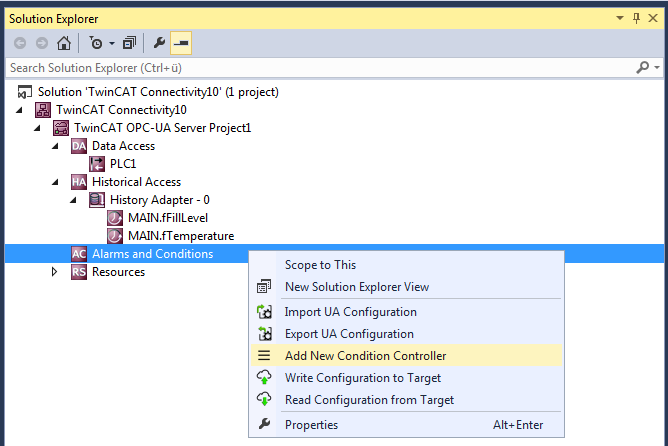668x446 pixels.
Task: Collapse the History Adapter - 0 node
Action: click(73, 200)
